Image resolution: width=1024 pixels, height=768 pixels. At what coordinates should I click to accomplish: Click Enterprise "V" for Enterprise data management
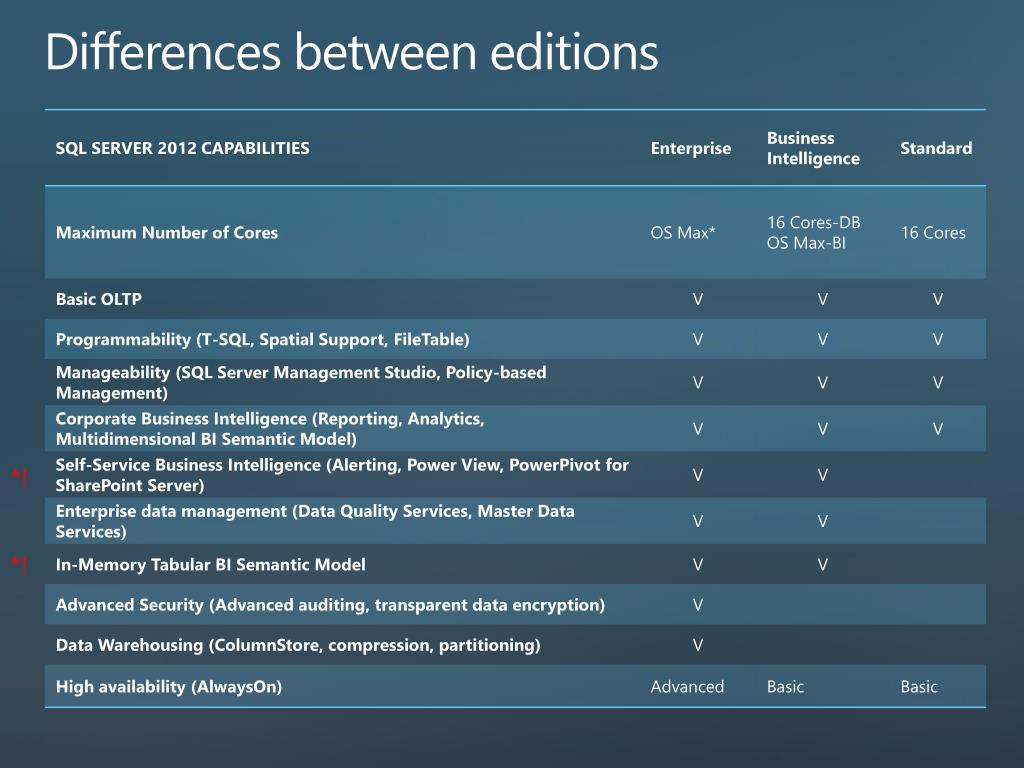[698, 522]
